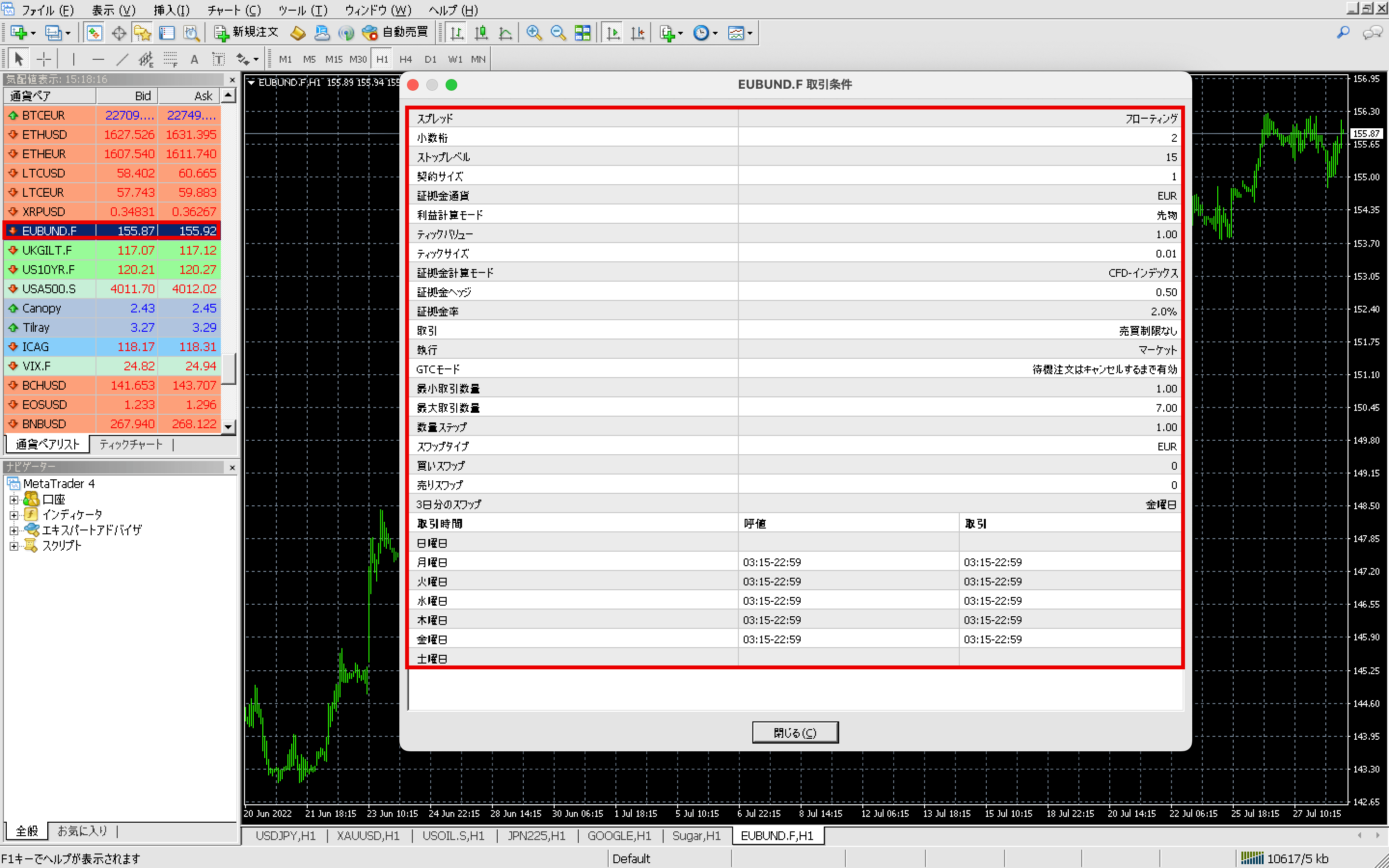Select the Fibonacci retracement tool
This screenshot has width=1389, height=868.
click(170, 58)
